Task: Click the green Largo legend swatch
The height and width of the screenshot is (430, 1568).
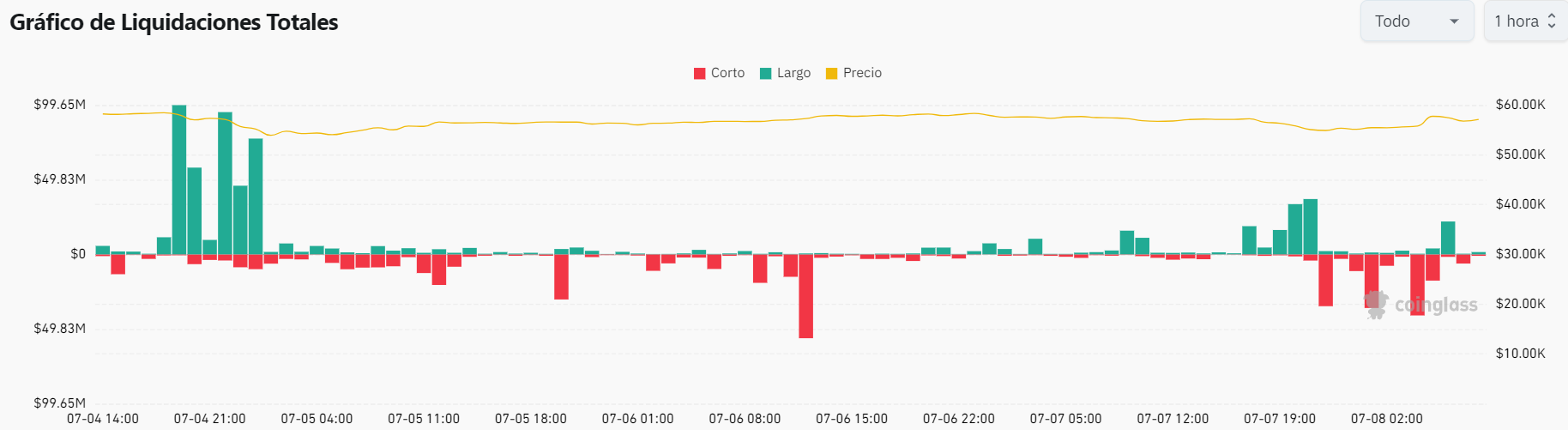Action: click(766, 74)
